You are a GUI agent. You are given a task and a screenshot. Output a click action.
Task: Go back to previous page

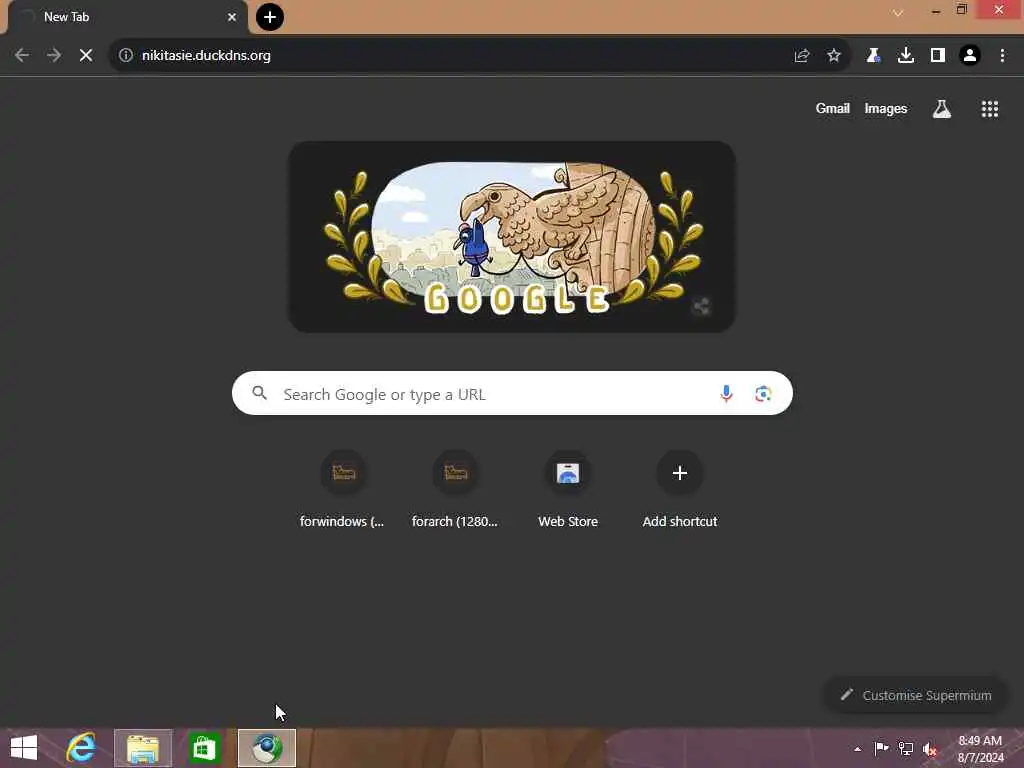22,56
